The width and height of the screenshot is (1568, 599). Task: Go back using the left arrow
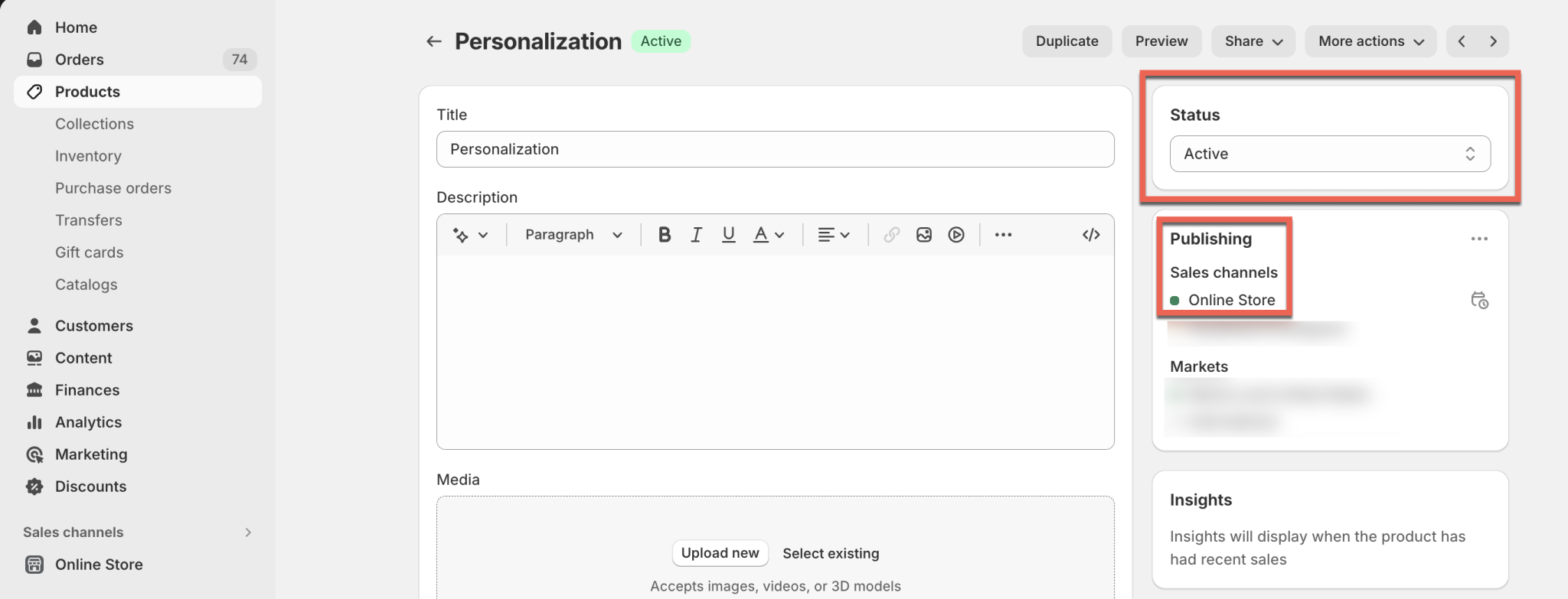tap(434, 41)
